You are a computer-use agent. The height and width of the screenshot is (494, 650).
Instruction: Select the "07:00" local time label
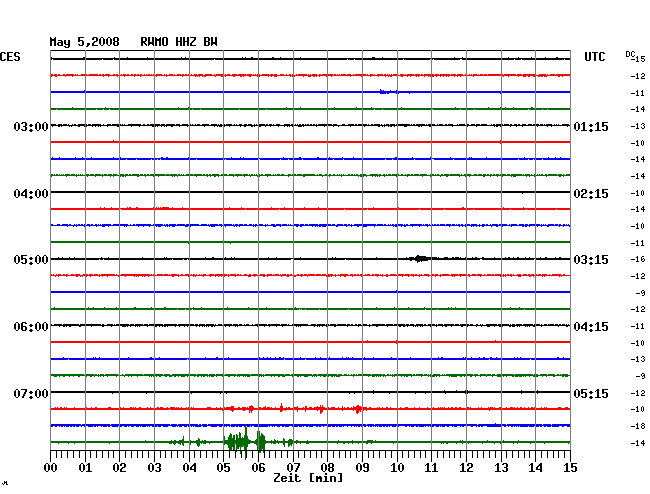[x=31, y=393]
